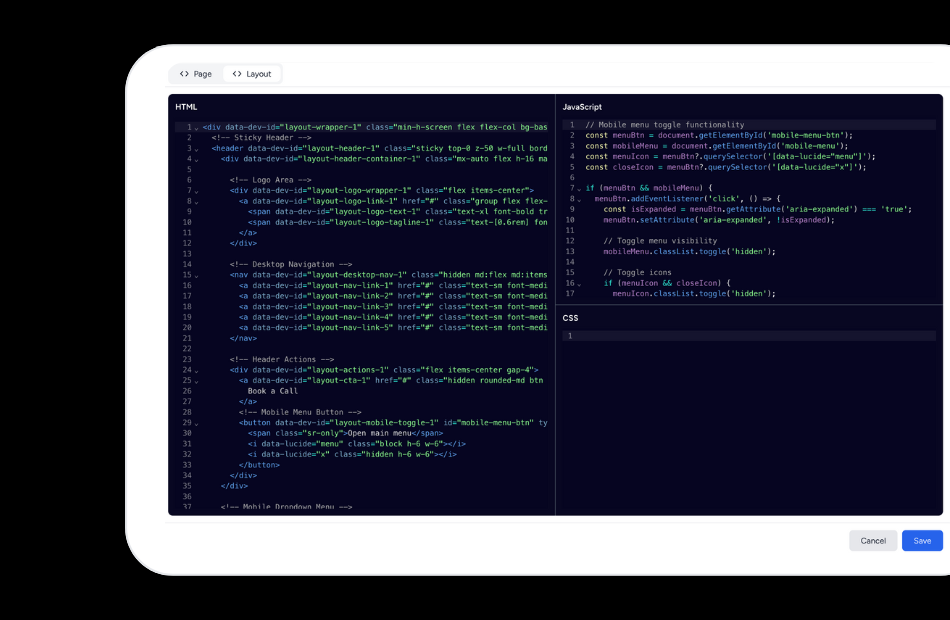Collapse the layout-actions div on line 24
This screenshot has width=950, height=620.
[196, 369]
